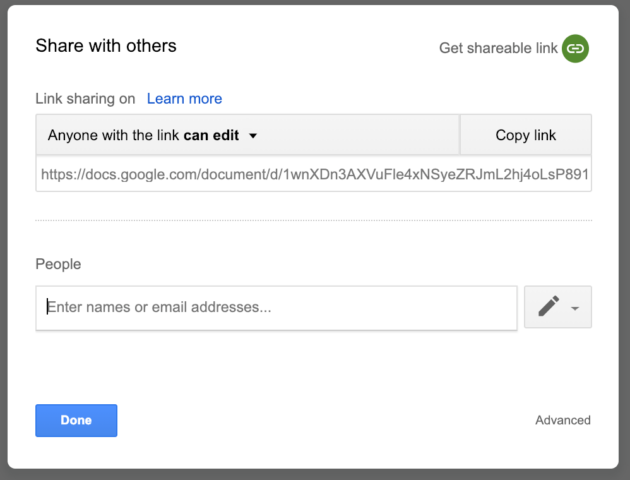Click the 'Link sharing on' status label

click(85, 98)
